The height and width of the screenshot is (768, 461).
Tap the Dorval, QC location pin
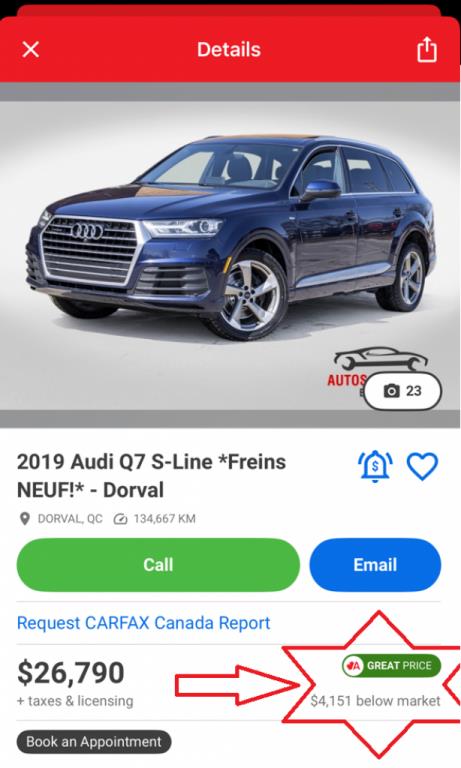pos(24,519)
